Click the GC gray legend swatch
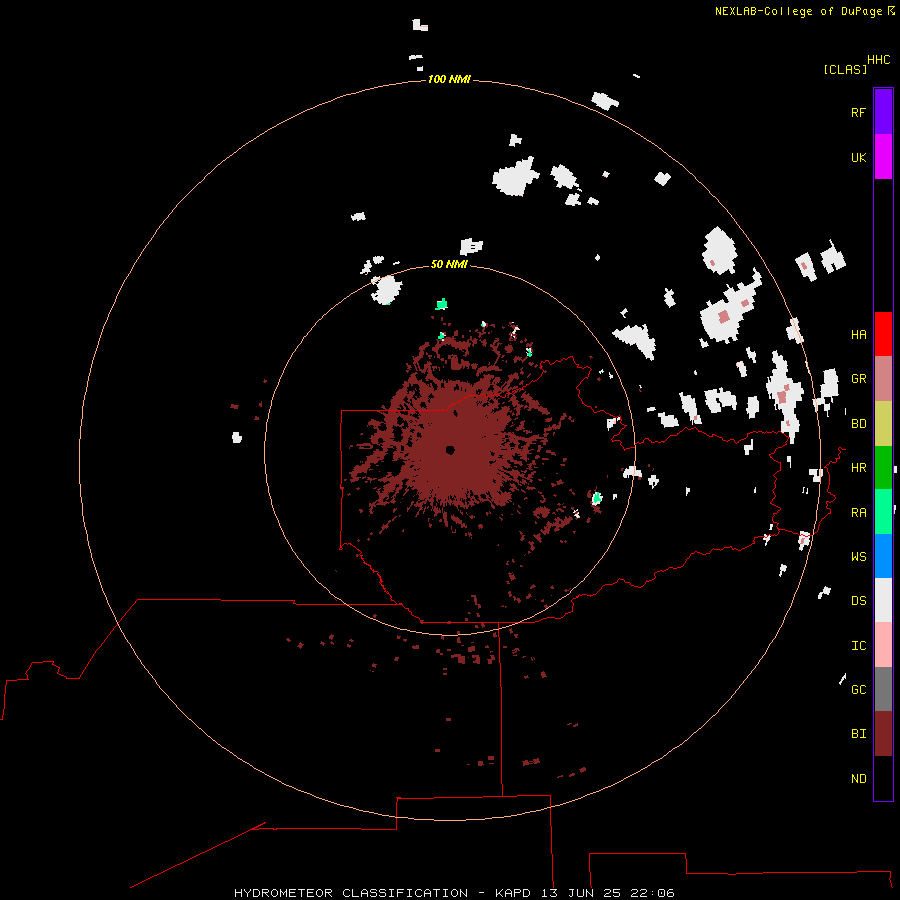Viewport: 900px width, 900px height. (x=883, y=689)
